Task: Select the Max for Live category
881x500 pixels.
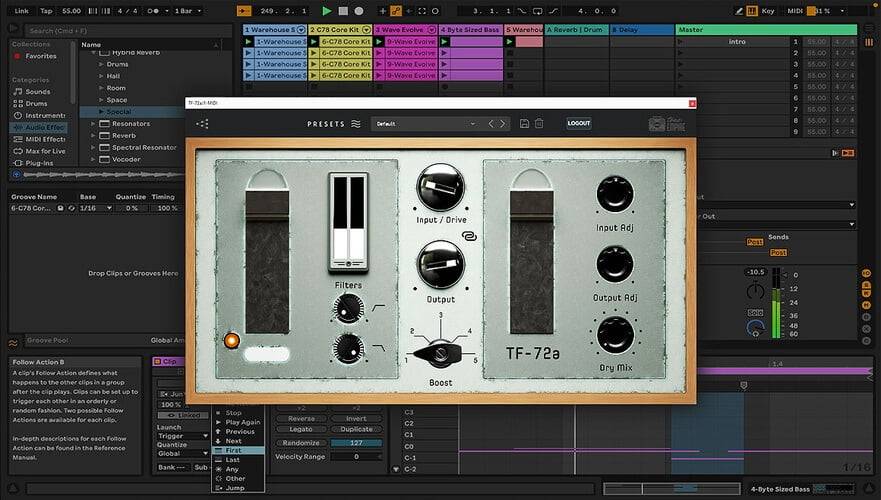Action: point(39,151)
